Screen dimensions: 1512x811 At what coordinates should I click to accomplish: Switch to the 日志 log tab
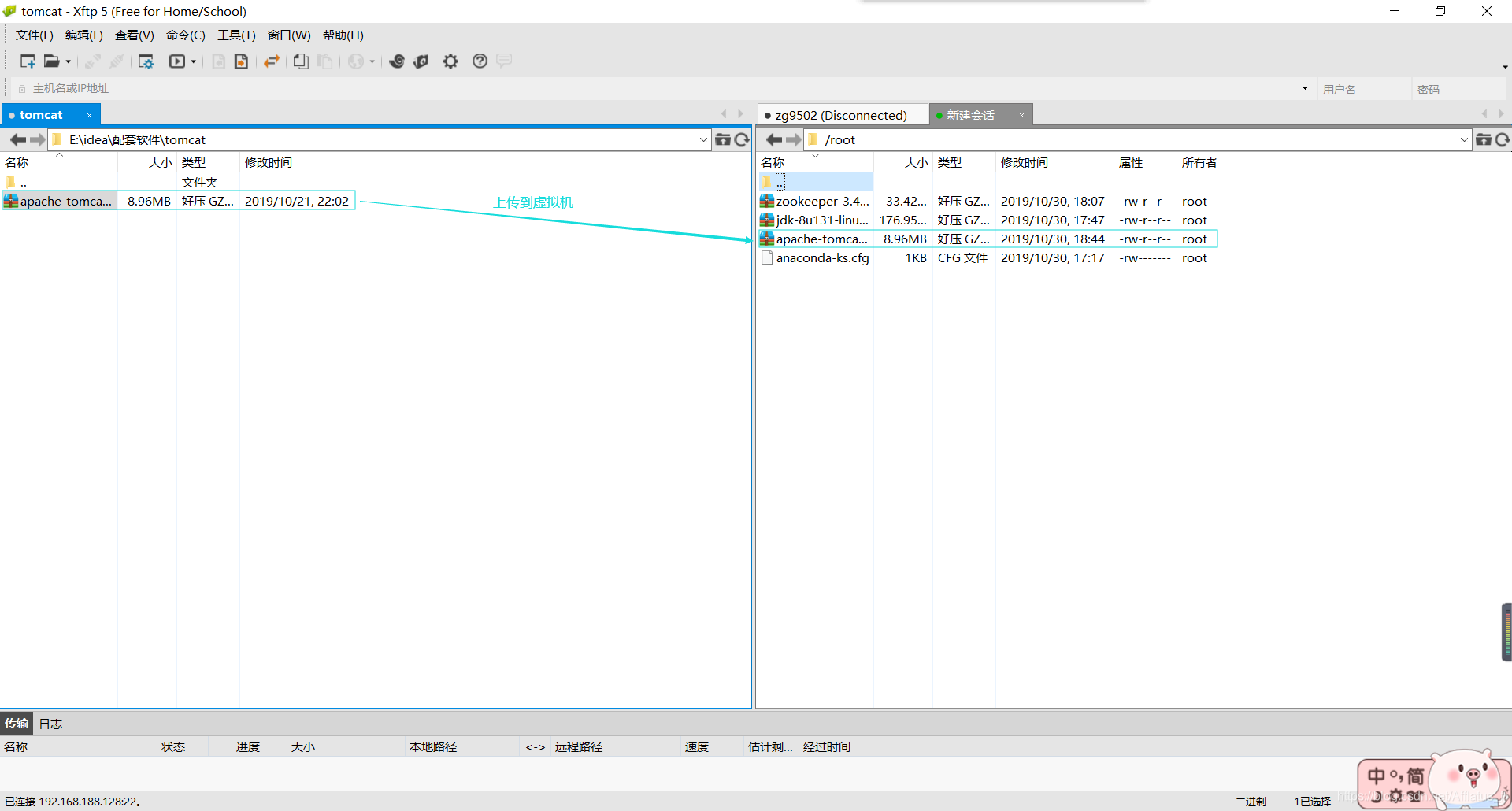(50, 724)
